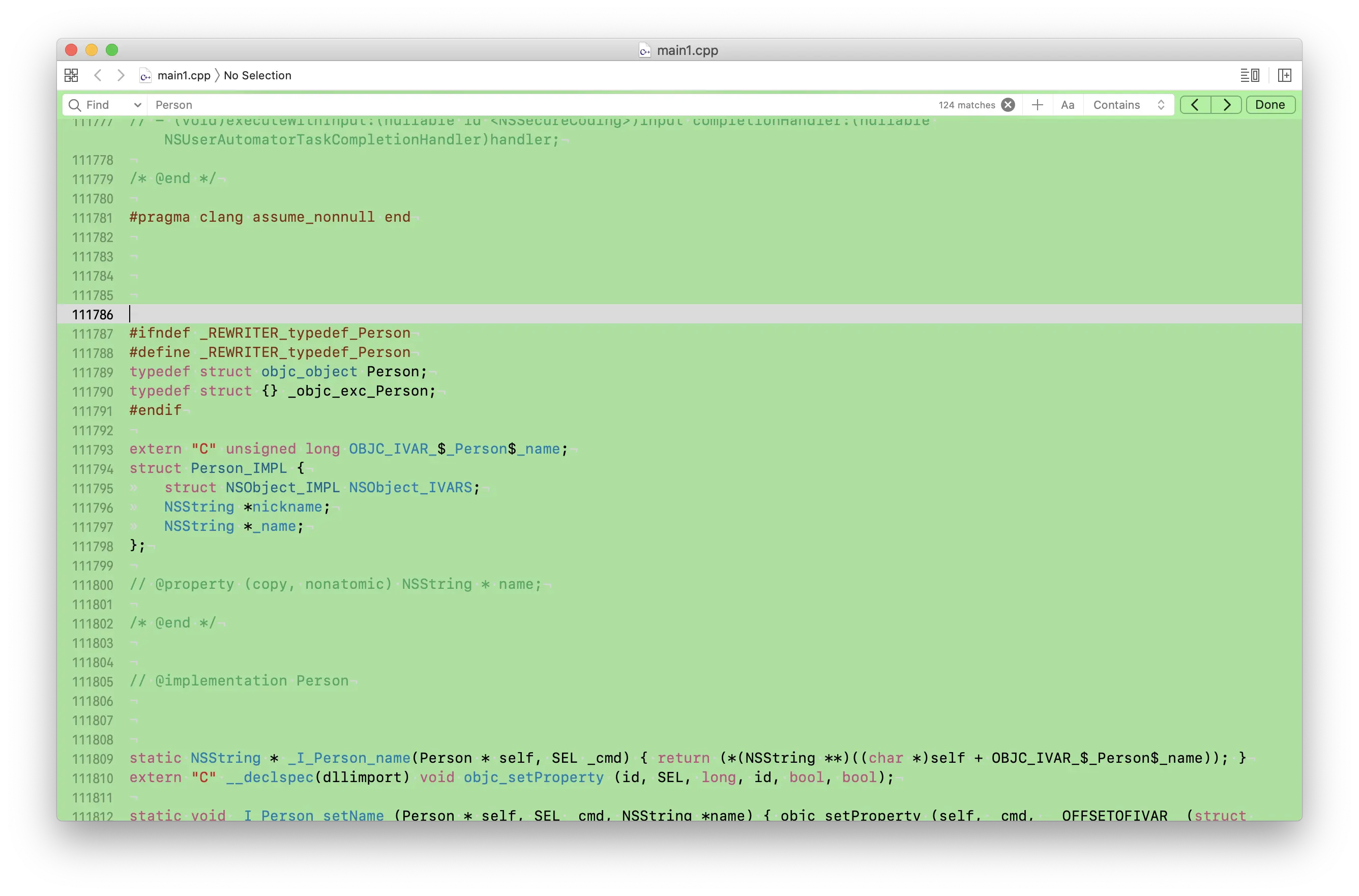Open the related items grid icon

click(x=71, y=75)
